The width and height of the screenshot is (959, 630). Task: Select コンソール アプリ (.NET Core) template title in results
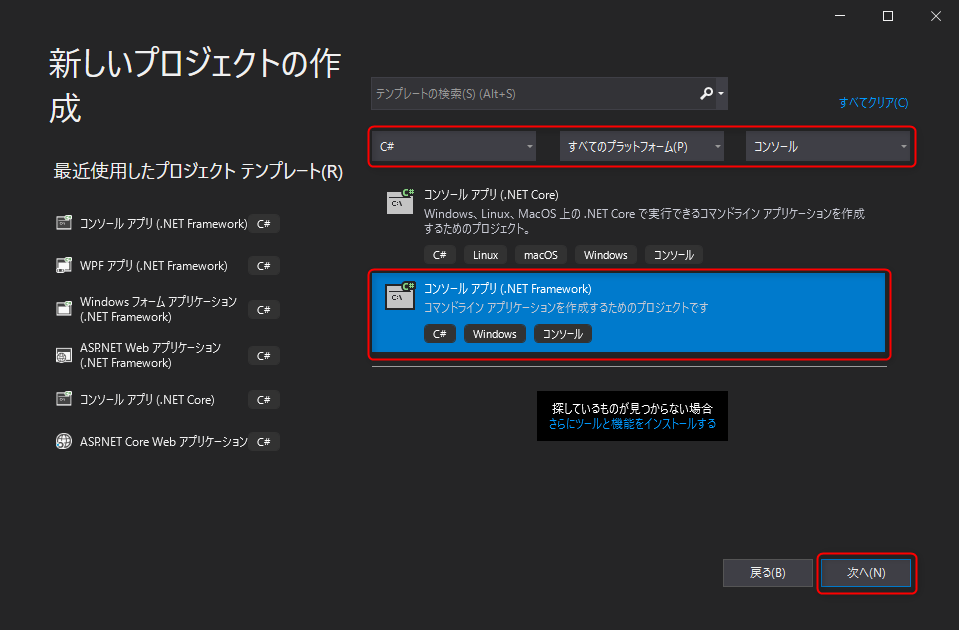[x=491, y=195]
